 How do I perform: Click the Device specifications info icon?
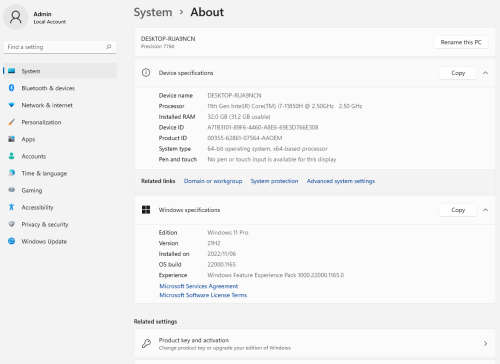tap(146, 73)
